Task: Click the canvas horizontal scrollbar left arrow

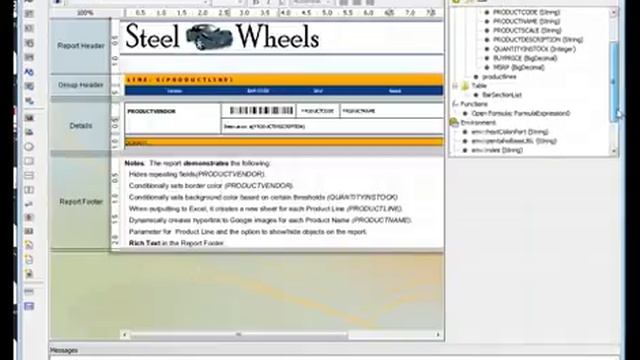Action: tap(124, 335)
